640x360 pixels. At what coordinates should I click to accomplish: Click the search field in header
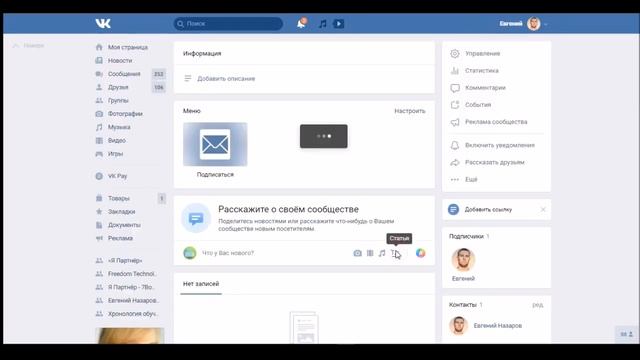228,24
